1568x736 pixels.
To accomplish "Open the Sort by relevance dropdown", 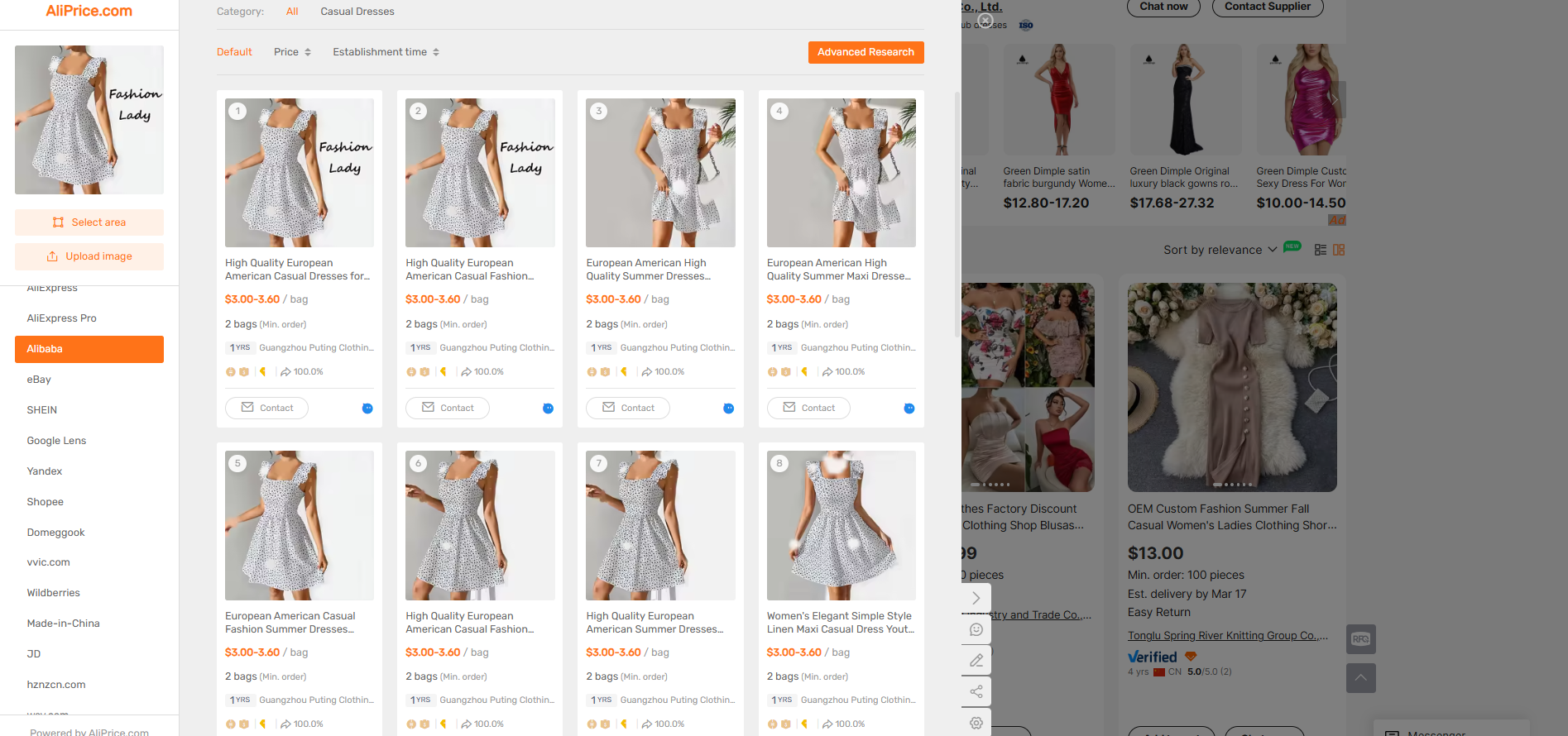I will click(1220, 250).
